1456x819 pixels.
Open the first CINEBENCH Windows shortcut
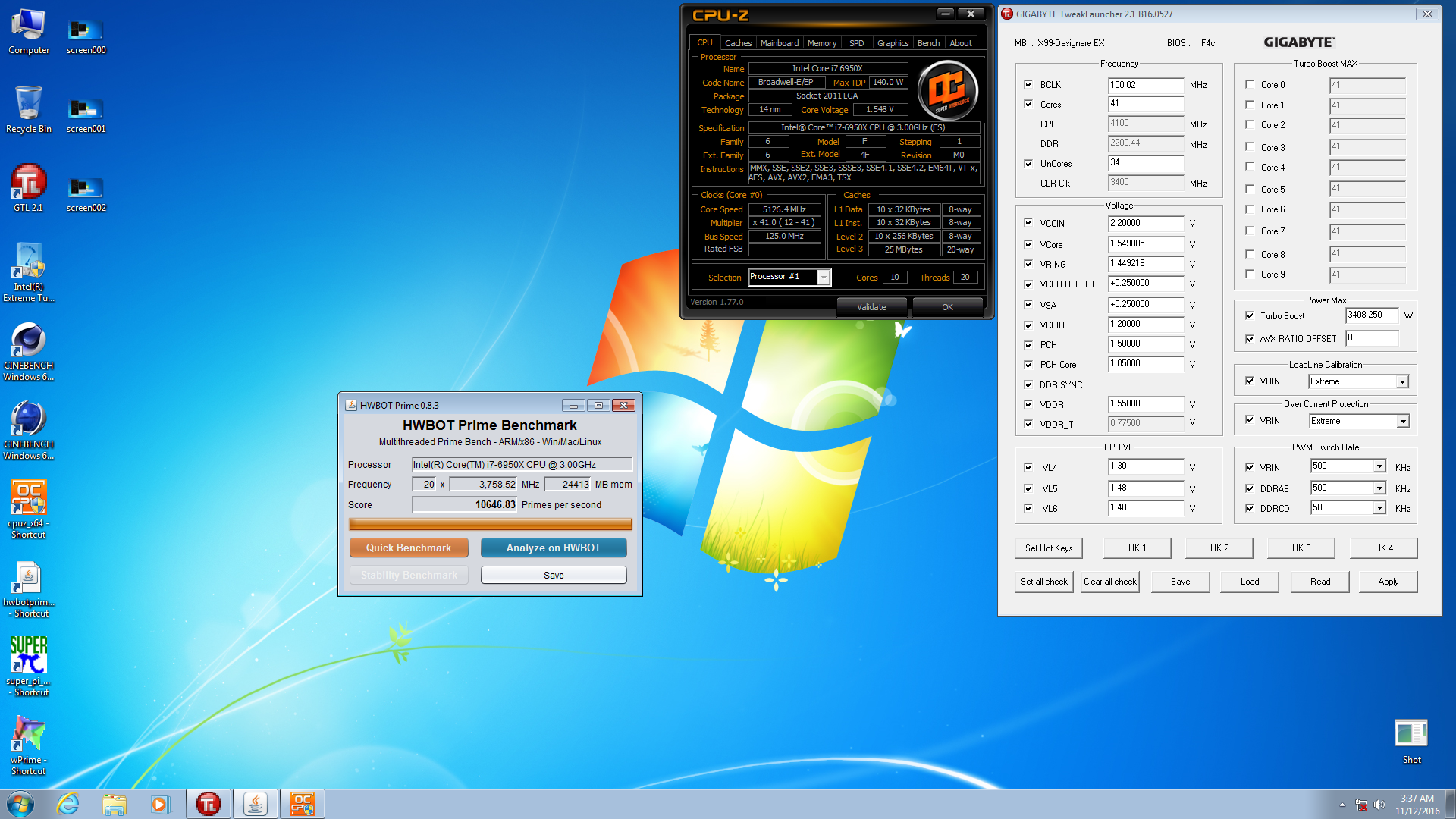click(x=29, y=352)
